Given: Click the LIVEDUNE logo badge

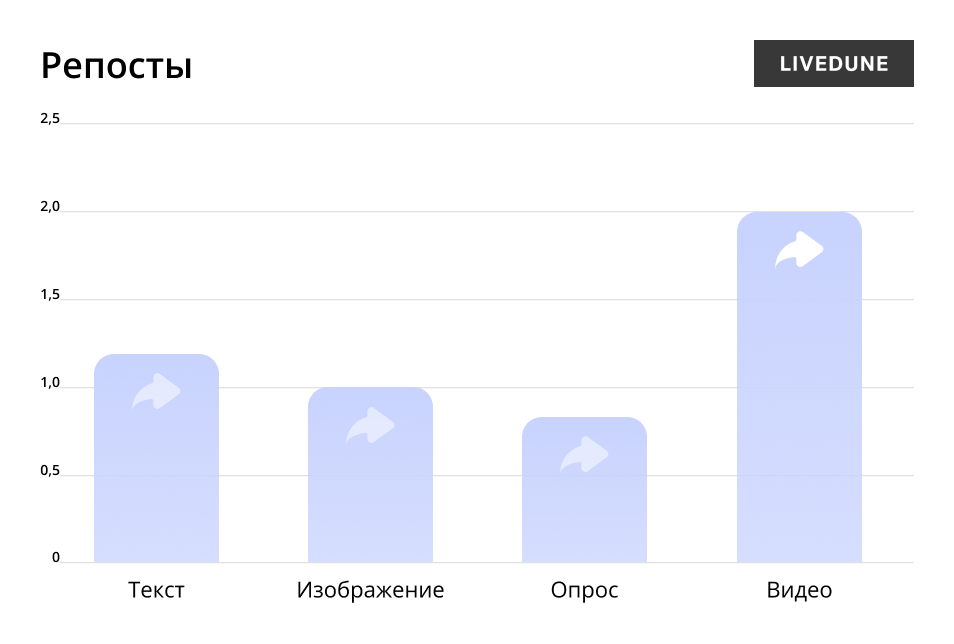Looking at the screenshot, I should click(x=833, y=64).
